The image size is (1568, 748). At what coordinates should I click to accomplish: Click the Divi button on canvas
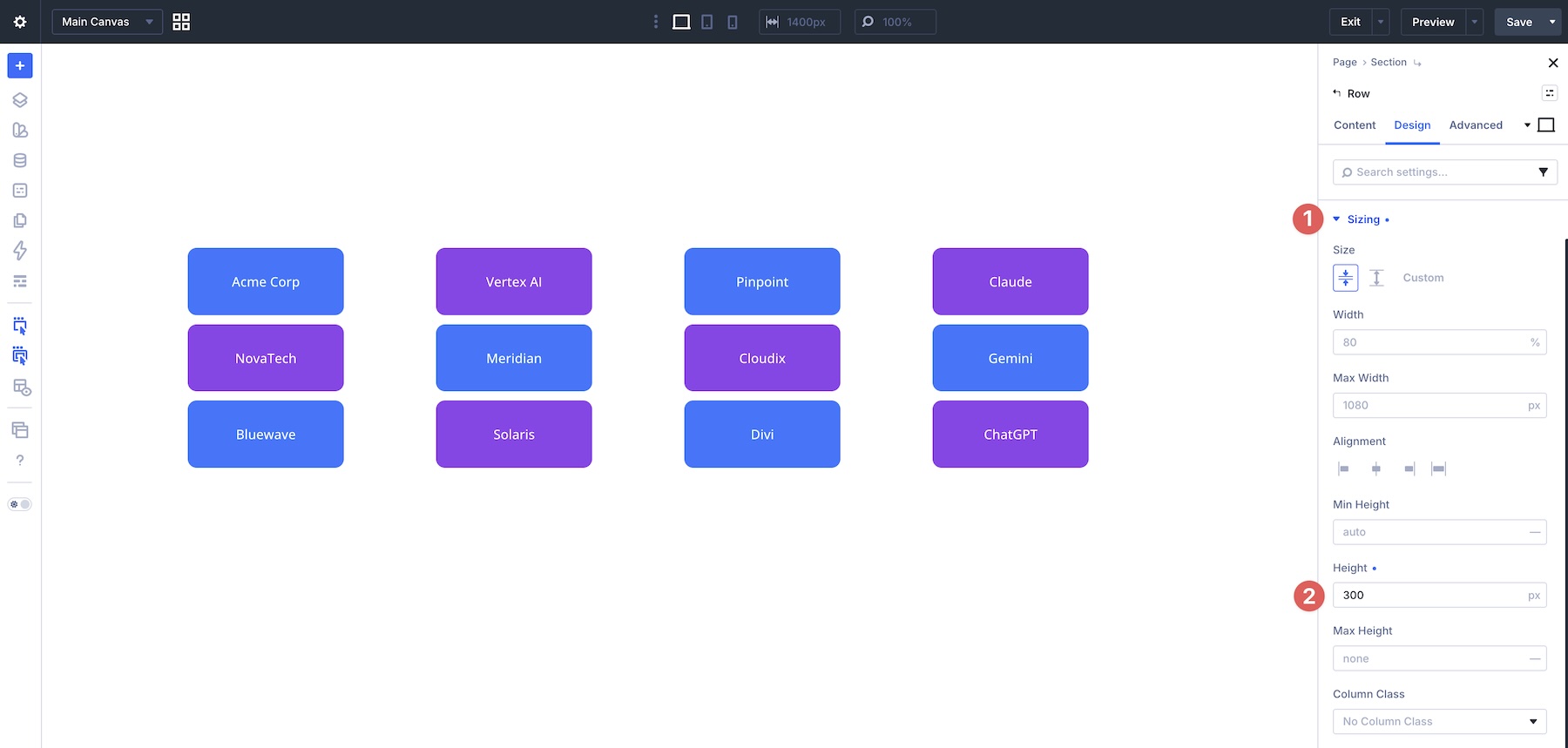[x=762, y=434]
